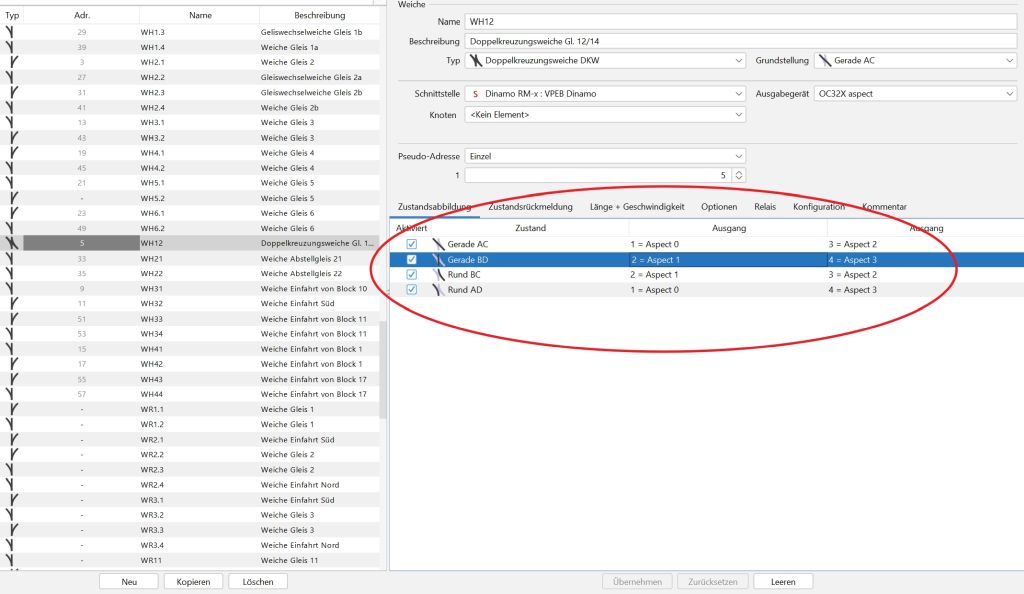Click the turnout icon beside WH21
The height and width of the screenshot is (594, 1024).
[10, 258]
